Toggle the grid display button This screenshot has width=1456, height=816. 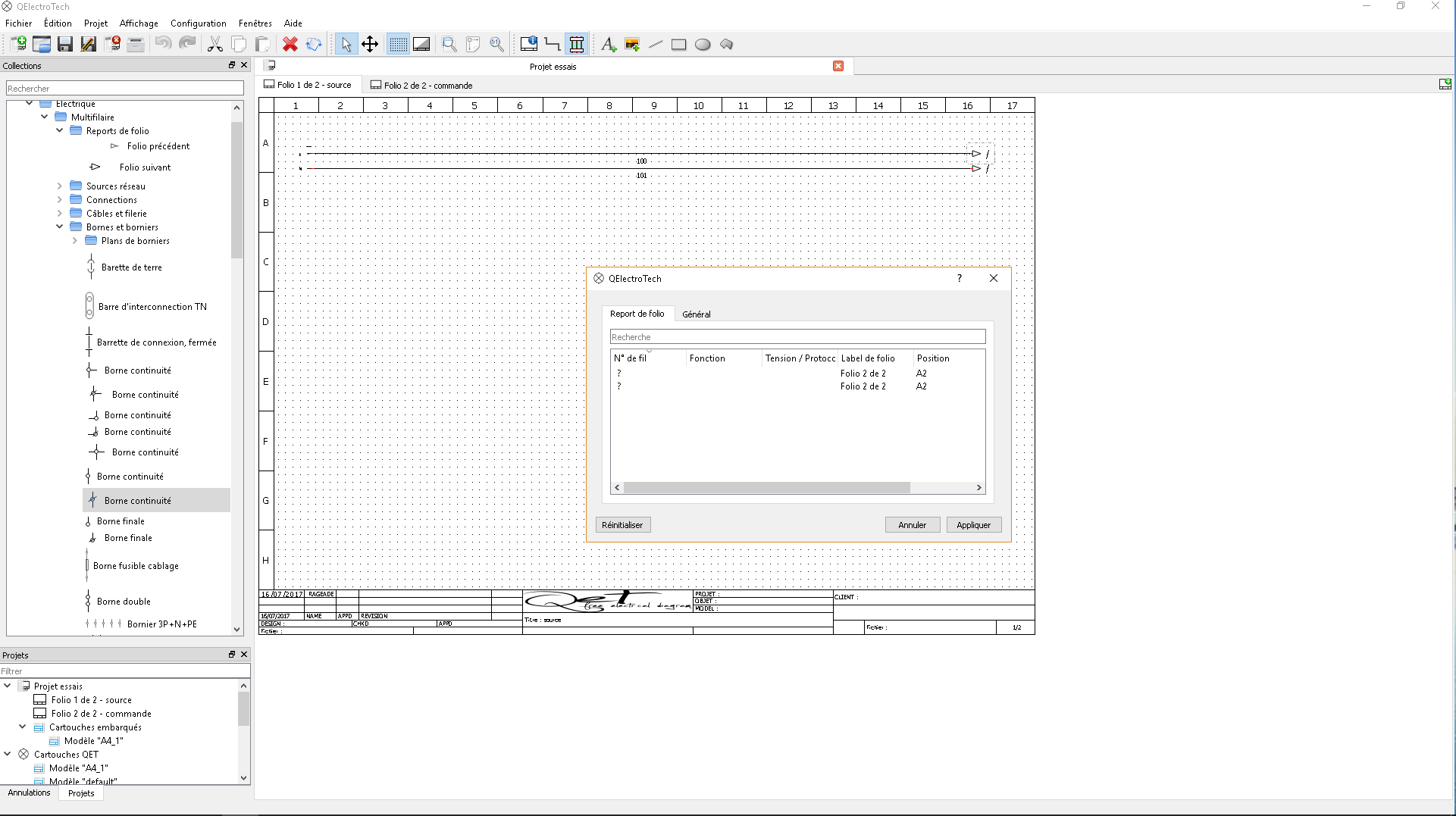click(398, 45)
